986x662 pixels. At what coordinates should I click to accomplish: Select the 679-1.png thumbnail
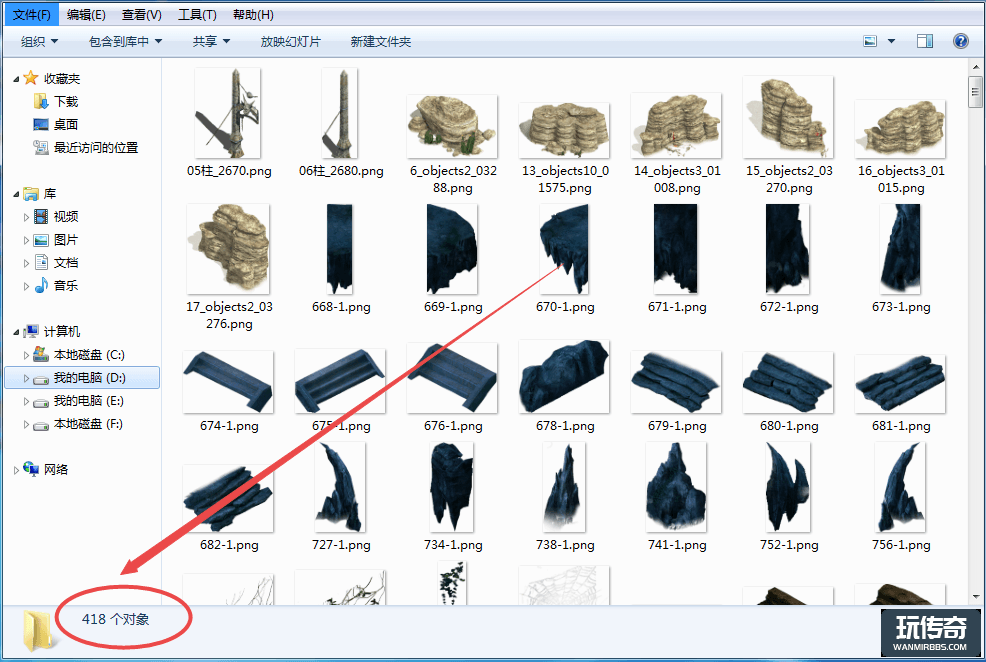(677, 382)
